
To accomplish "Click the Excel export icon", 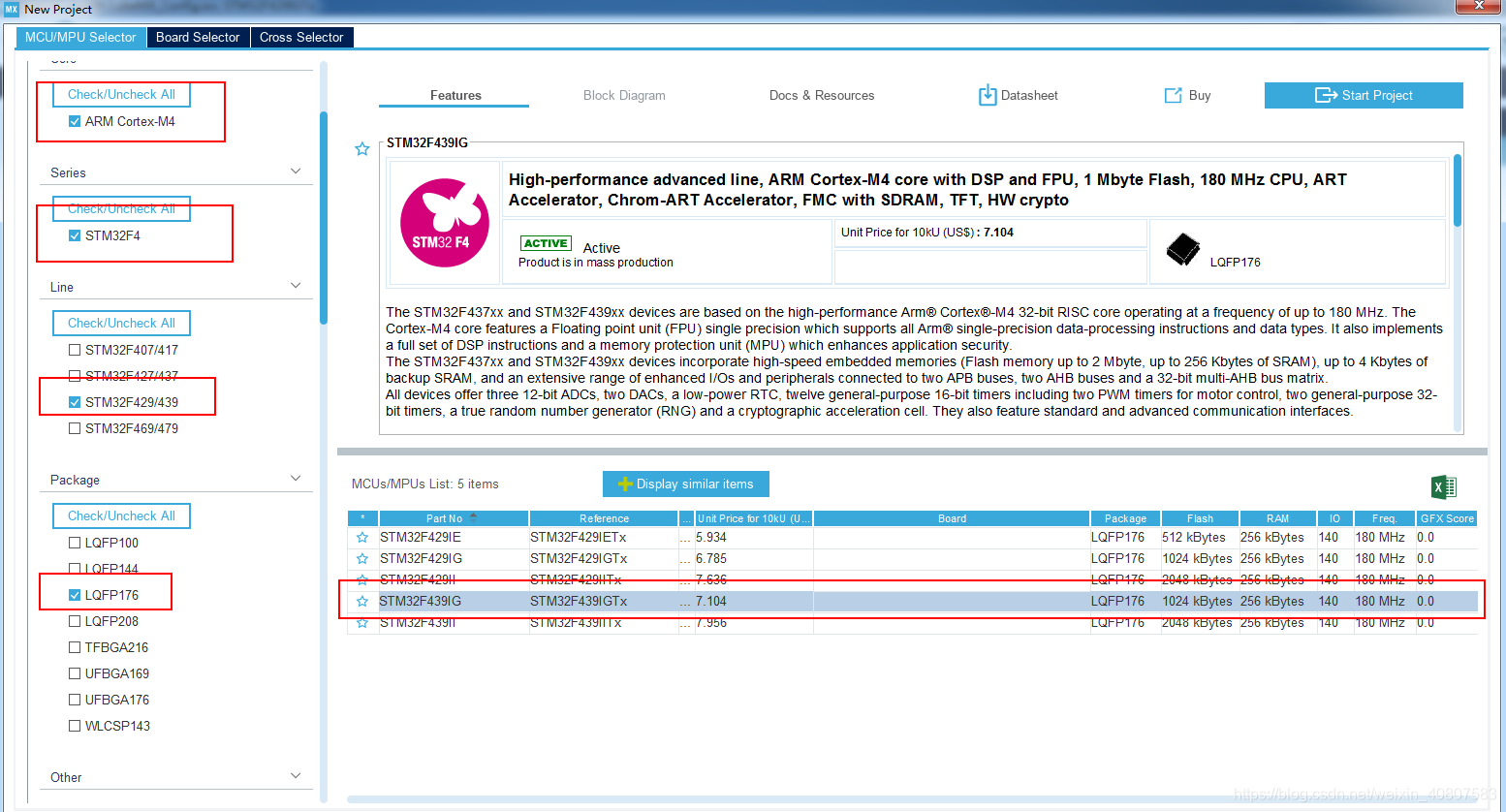I will coord(1444,486).
